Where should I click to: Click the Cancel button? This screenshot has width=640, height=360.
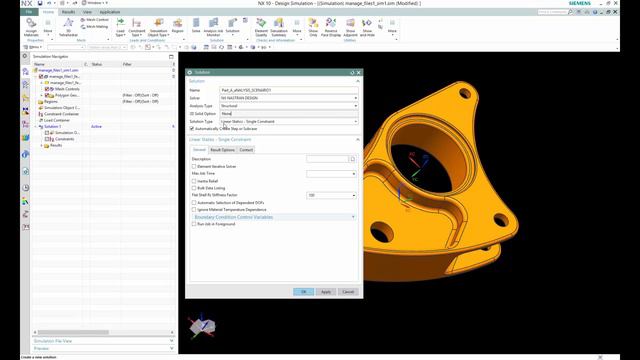(x=348, y=292)
